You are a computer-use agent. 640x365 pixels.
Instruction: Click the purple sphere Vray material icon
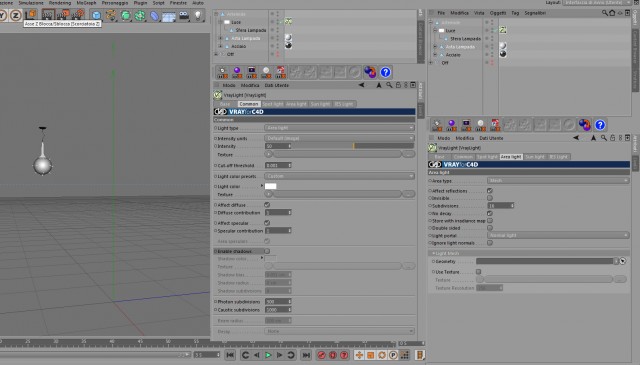[237, 72]
